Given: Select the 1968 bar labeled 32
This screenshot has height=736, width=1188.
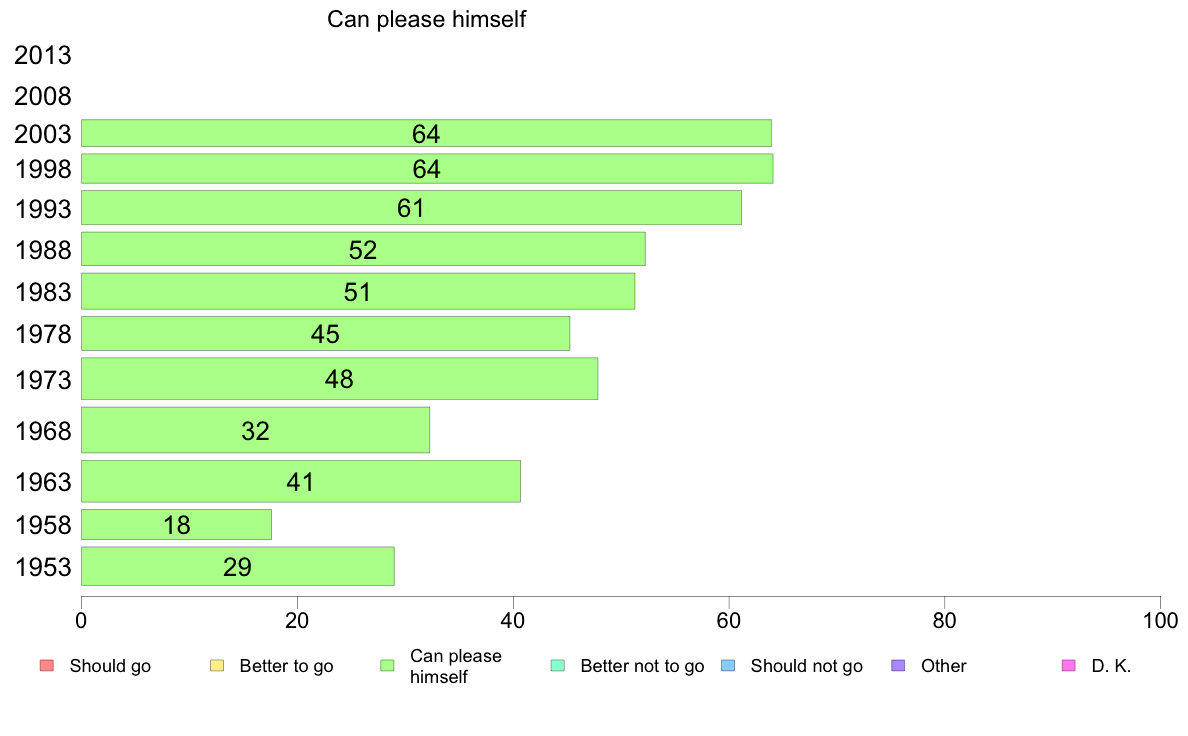Looking at the screenshot, I should 255,431.
